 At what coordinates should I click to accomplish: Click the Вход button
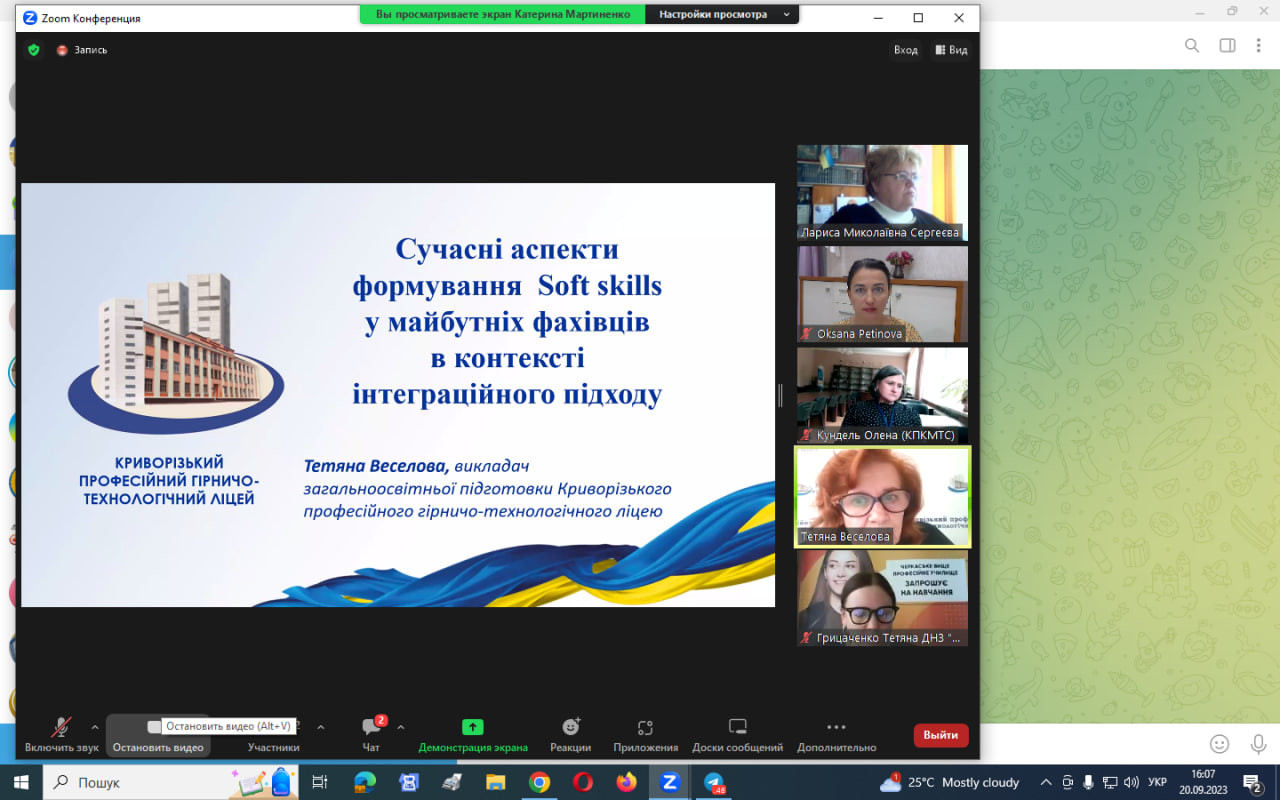905,50
